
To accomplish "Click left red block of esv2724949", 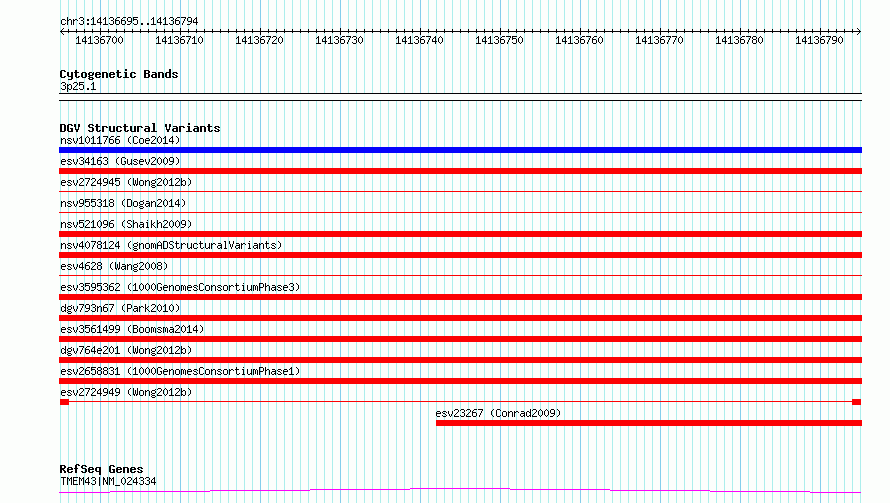I will (x=64, y=402).
